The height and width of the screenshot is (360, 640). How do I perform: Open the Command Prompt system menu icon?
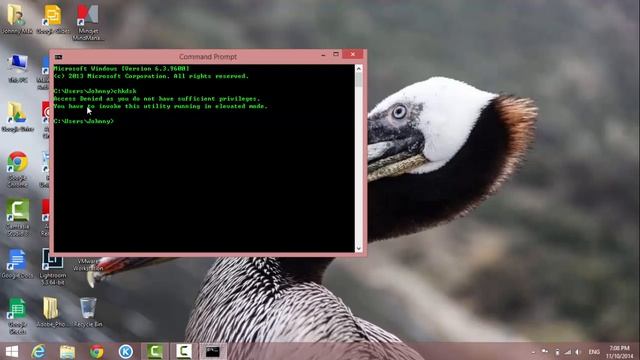[x=58, y=57]
